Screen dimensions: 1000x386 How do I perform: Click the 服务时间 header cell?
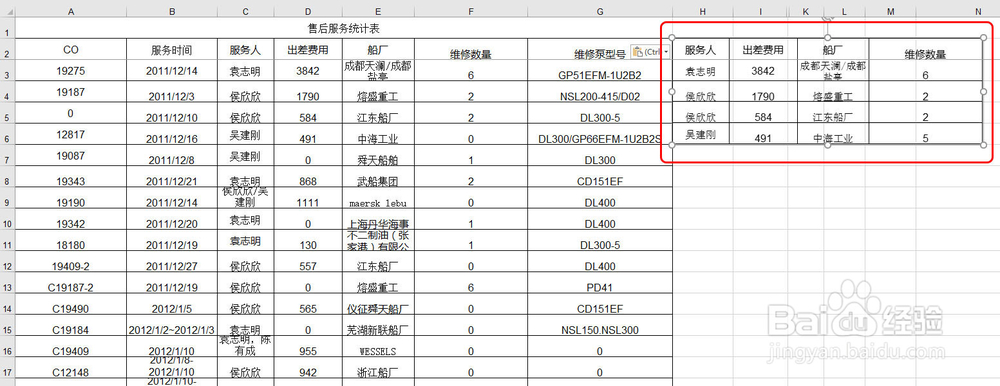172,49
